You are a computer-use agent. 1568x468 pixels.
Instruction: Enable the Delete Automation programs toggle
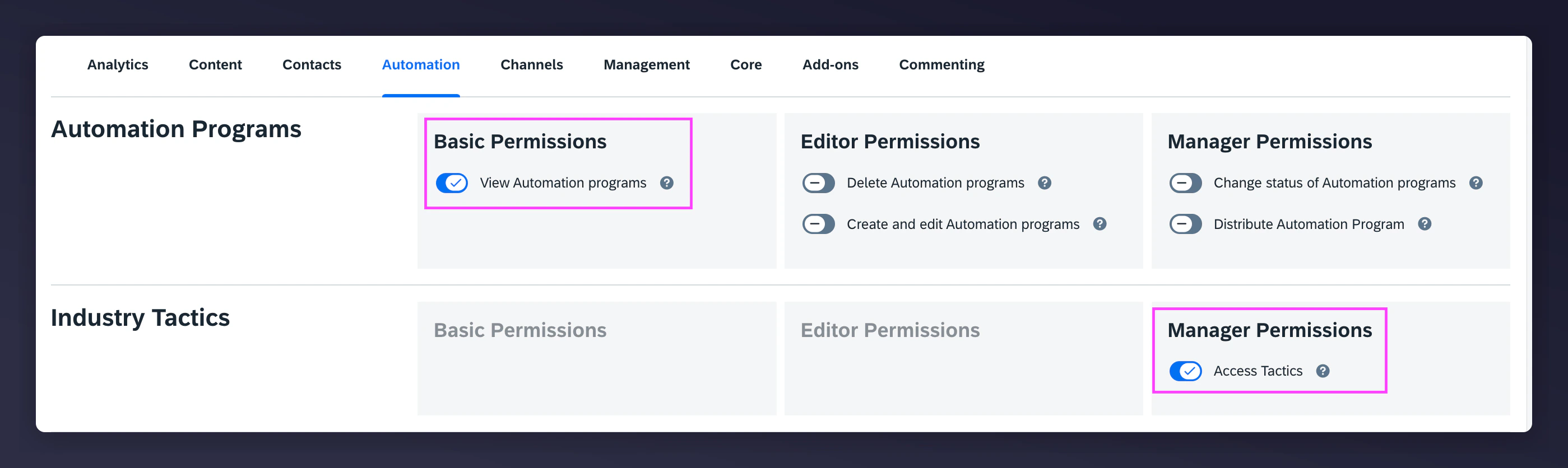pyautogui.click(x=819, y=183)
